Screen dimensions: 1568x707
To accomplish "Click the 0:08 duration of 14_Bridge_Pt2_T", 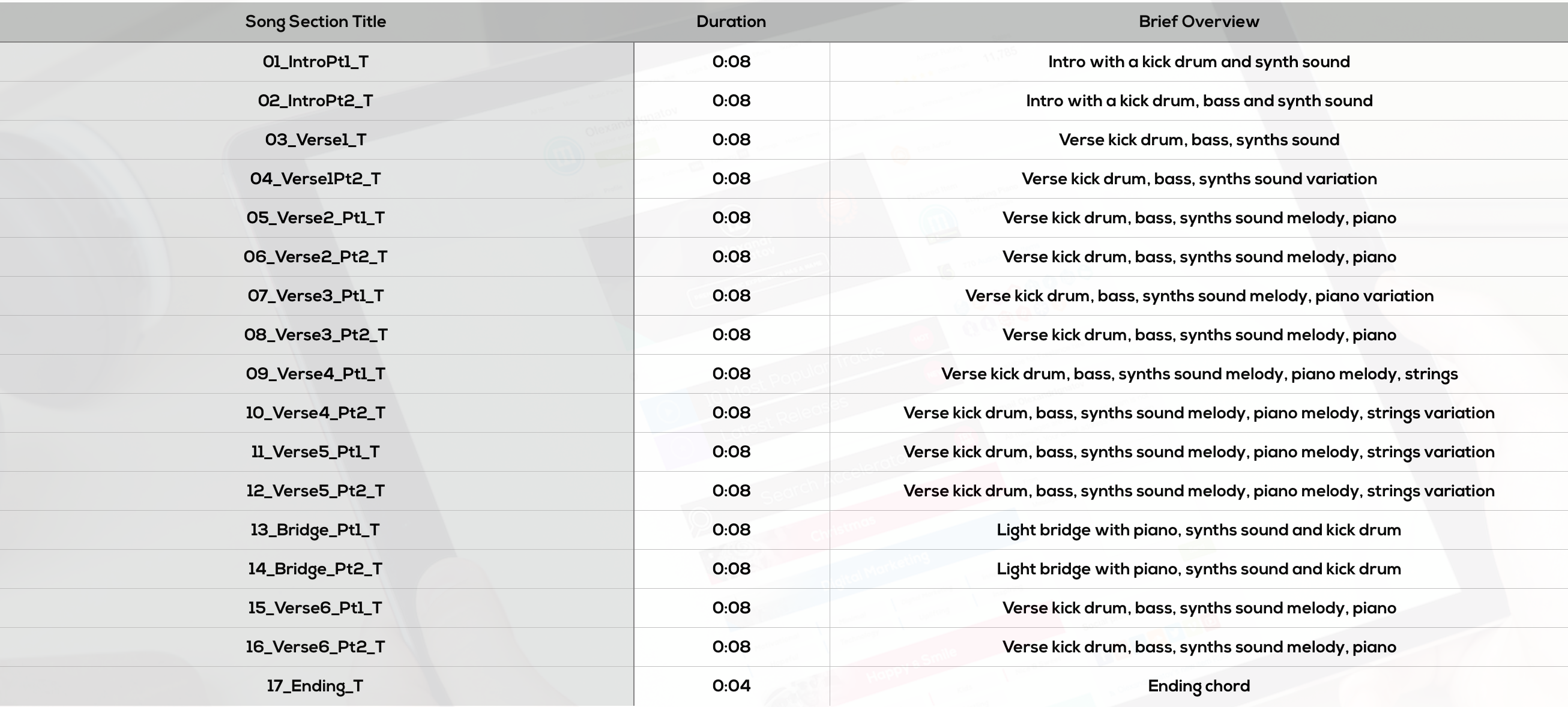I will pos(731,568).
